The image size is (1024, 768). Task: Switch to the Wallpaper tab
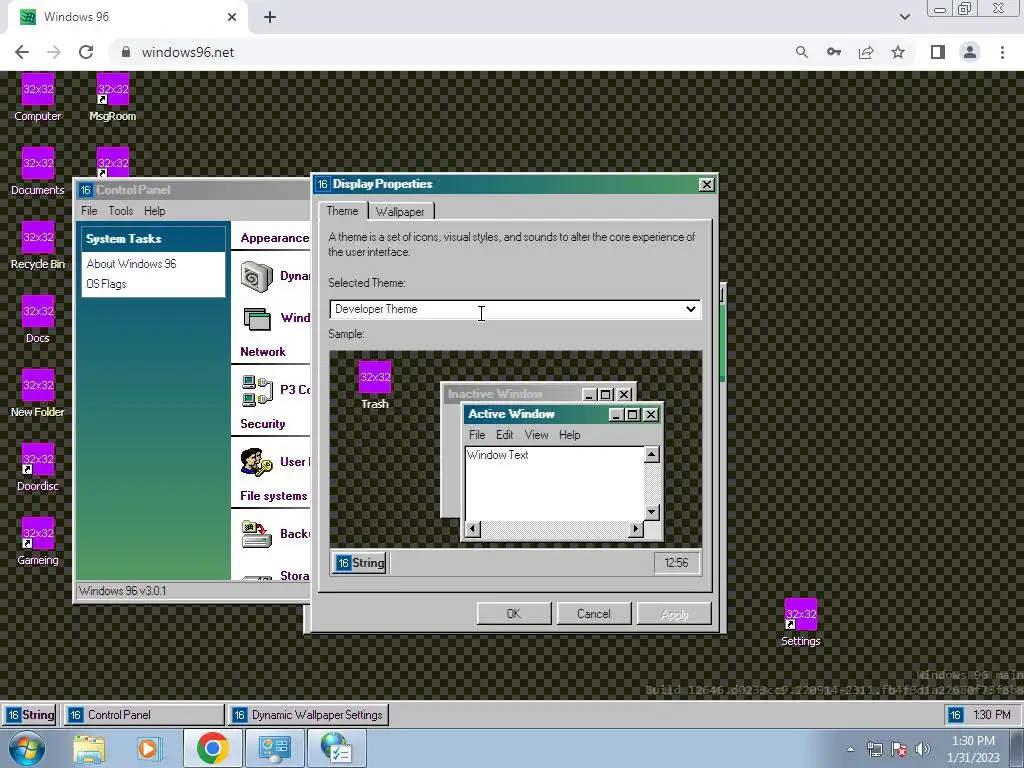400,212
